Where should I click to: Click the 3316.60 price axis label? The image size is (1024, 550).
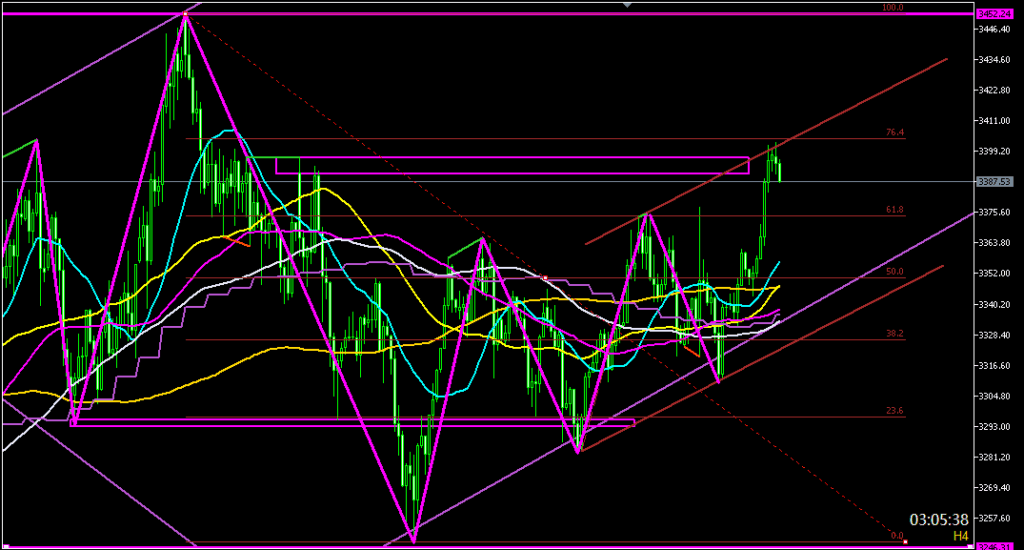pyautogui.click(x=993, y=366)
